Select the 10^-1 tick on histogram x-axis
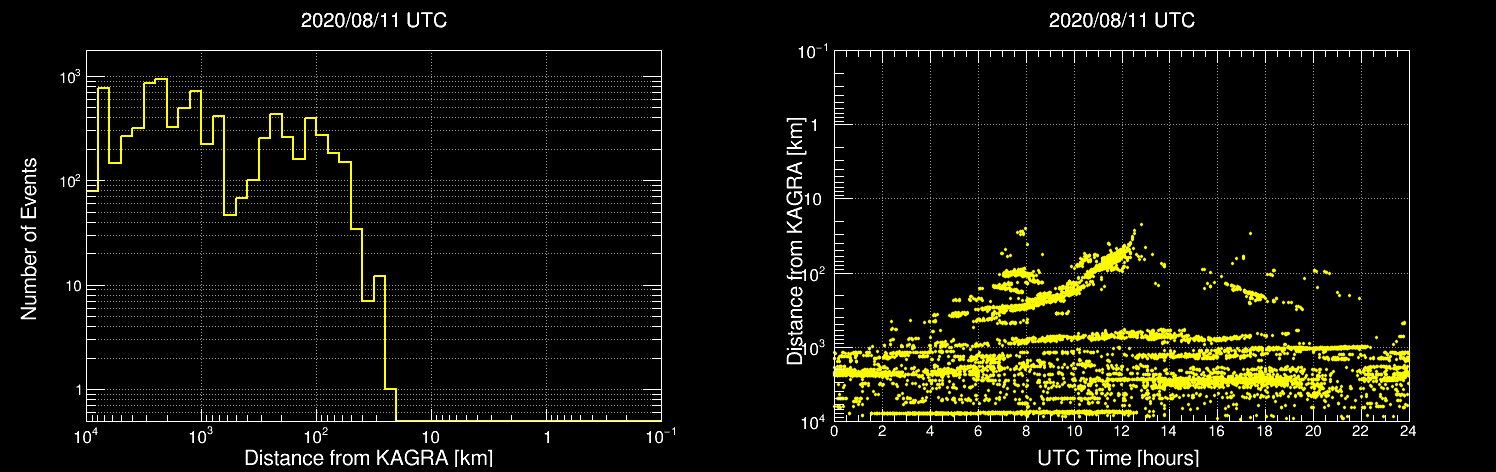 click(660, 436)
